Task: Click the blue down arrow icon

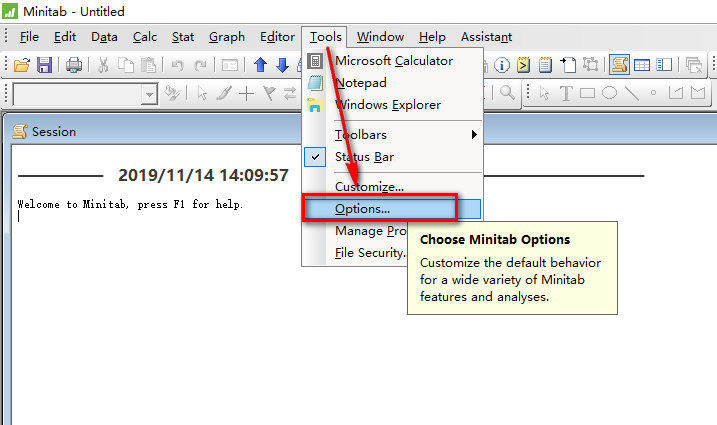Action: pos(282,65)
